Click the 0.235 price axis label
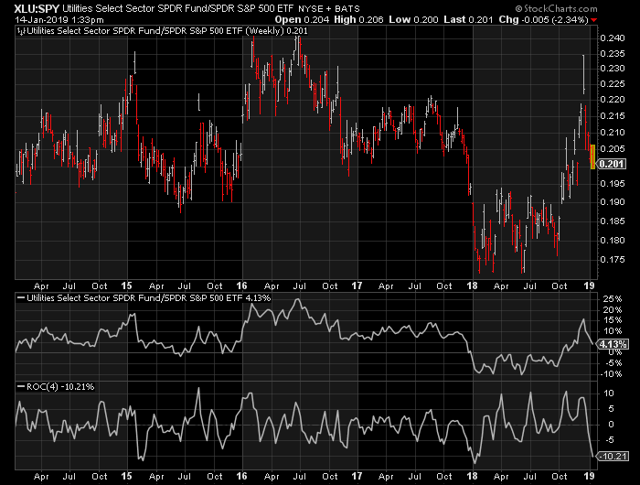The width and height of the screenshot is (640, 485). 612,53
